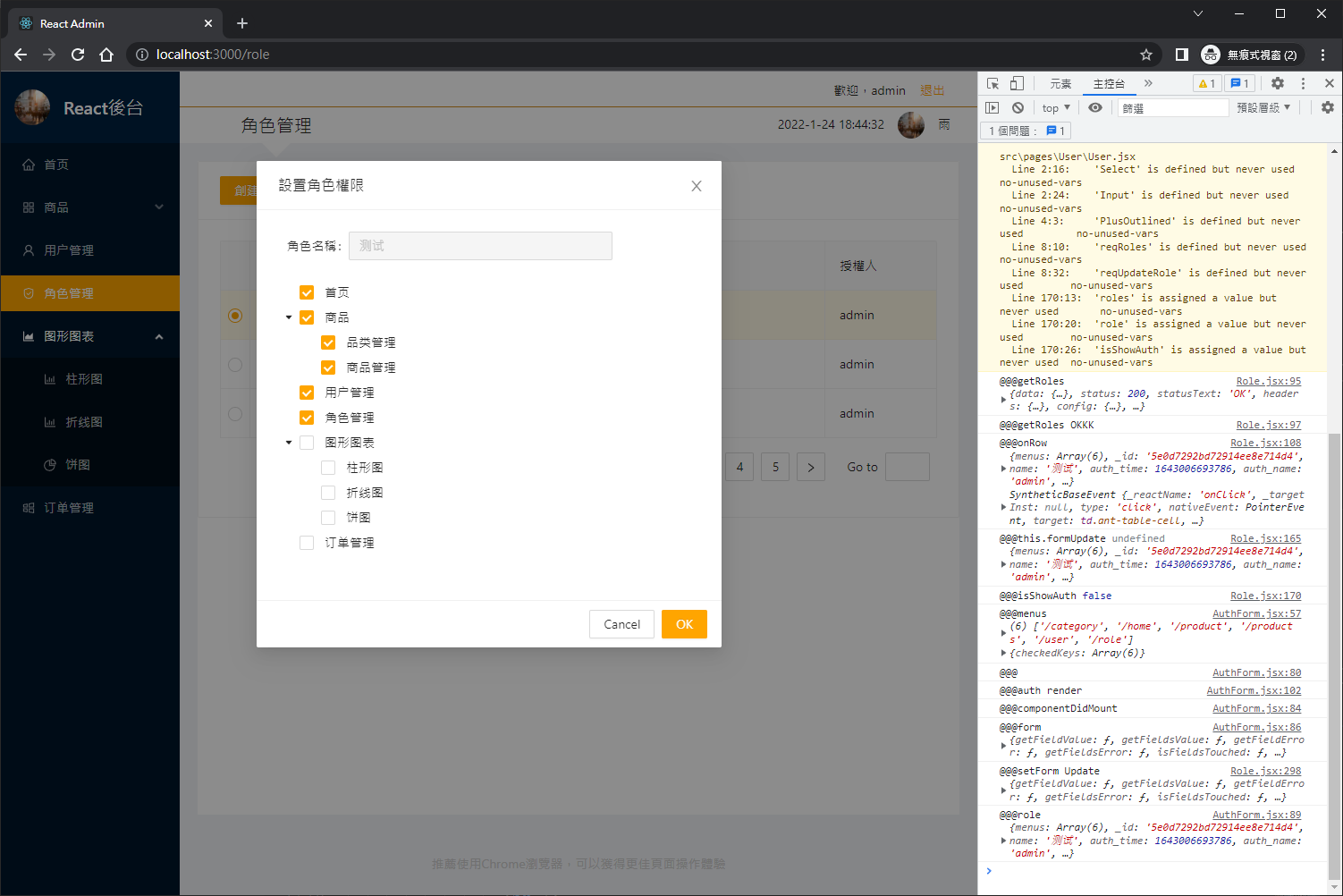Open 折线图 submenu item

[90, 422]
